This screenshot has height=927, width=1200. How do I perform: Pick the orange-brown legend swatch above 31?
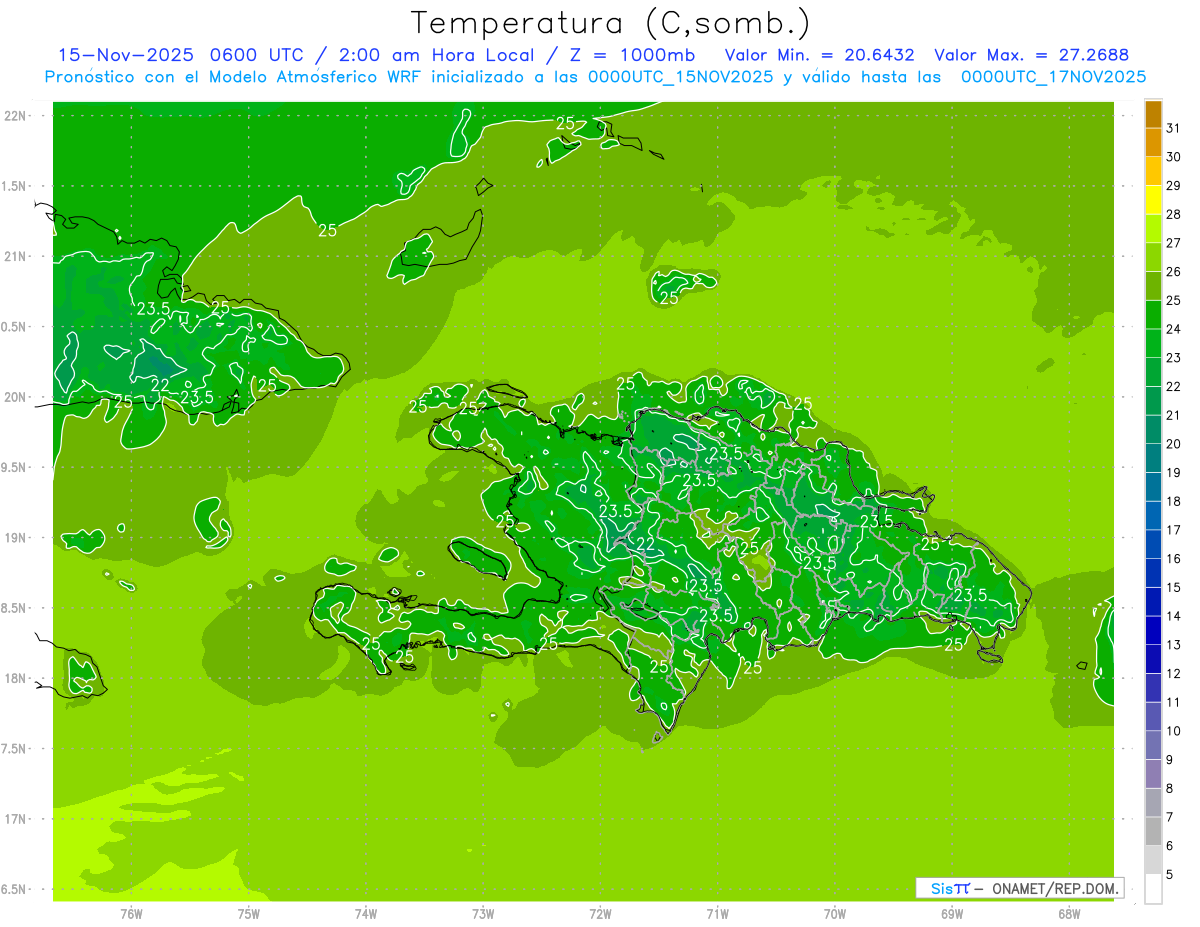[x=1153, y=114]
